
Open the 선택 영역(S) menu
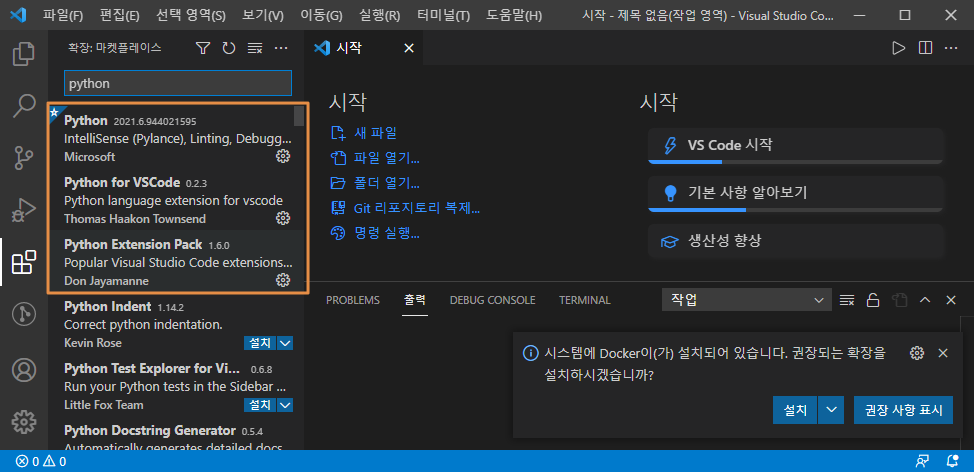[191, 16]
